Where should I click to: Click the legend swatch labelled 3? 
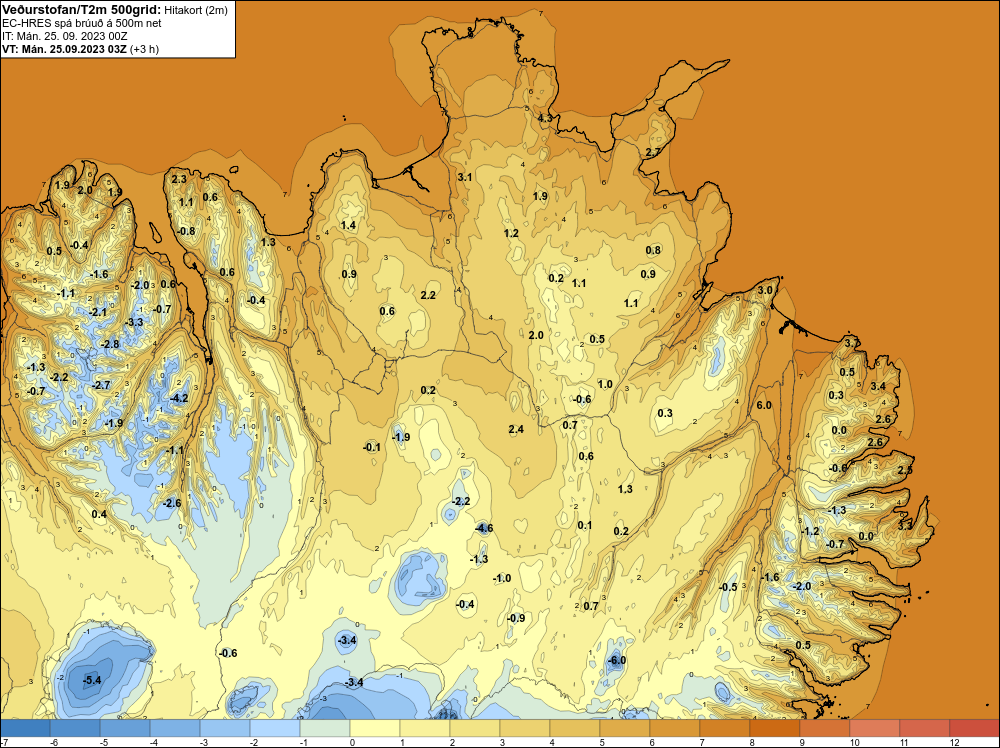525,728
